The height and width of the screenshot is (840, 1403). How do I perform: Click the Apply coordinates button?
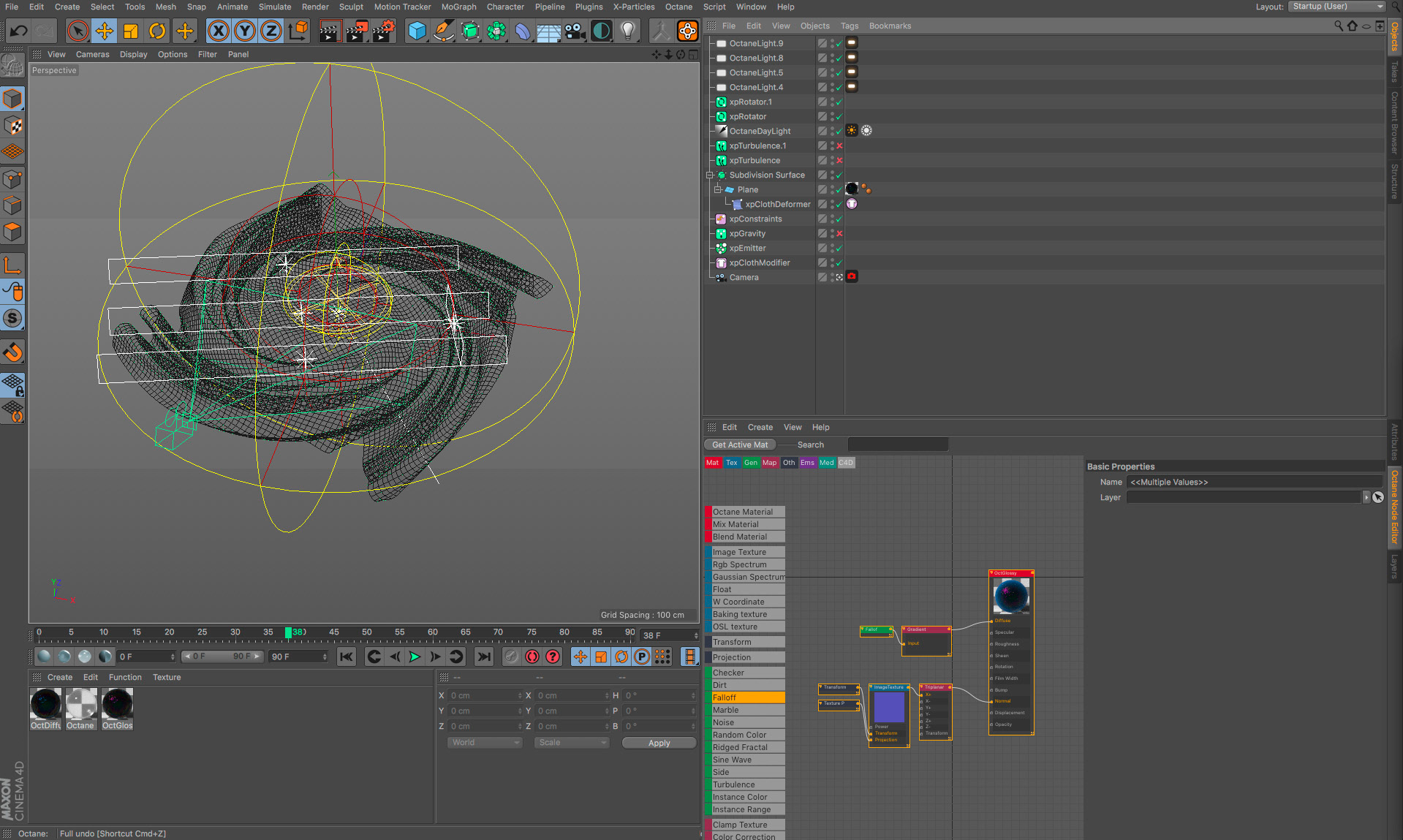point(659,743)
